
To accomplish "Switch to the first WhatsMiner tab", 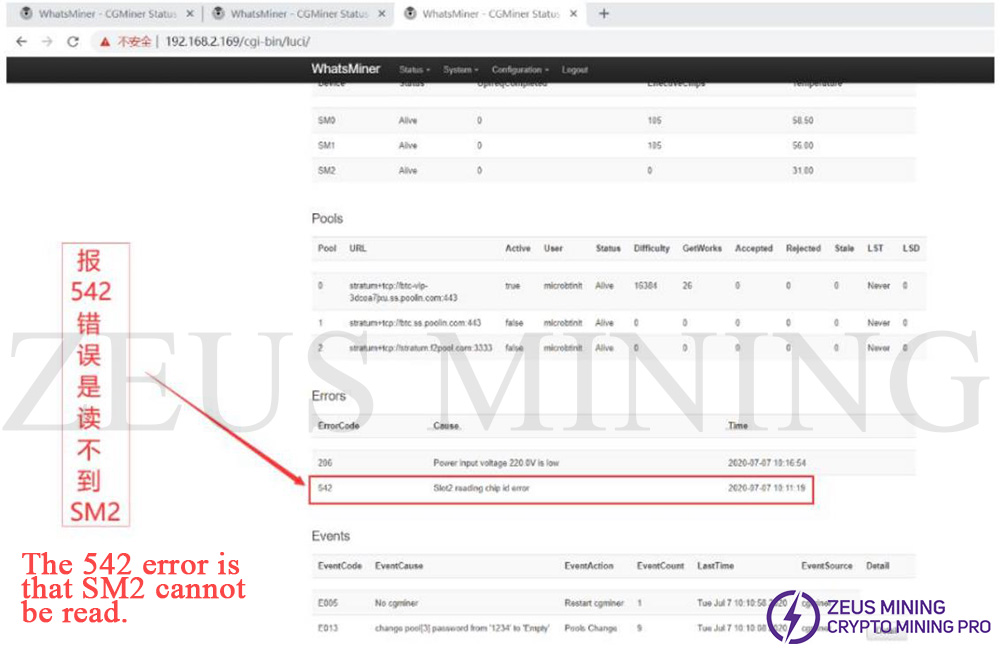I will pos(98,14).
